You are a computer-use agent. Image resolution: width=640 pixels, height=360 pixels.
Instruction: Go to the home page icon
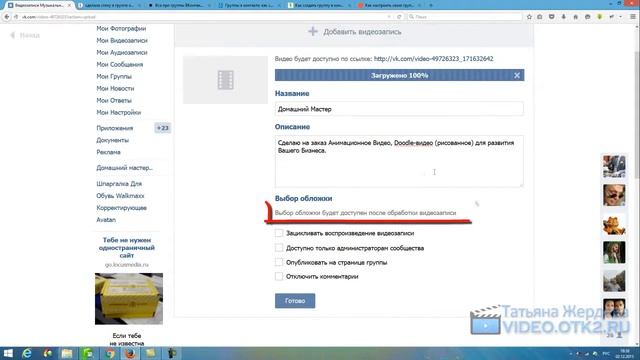pyautogui.click(x=576, y=17)
